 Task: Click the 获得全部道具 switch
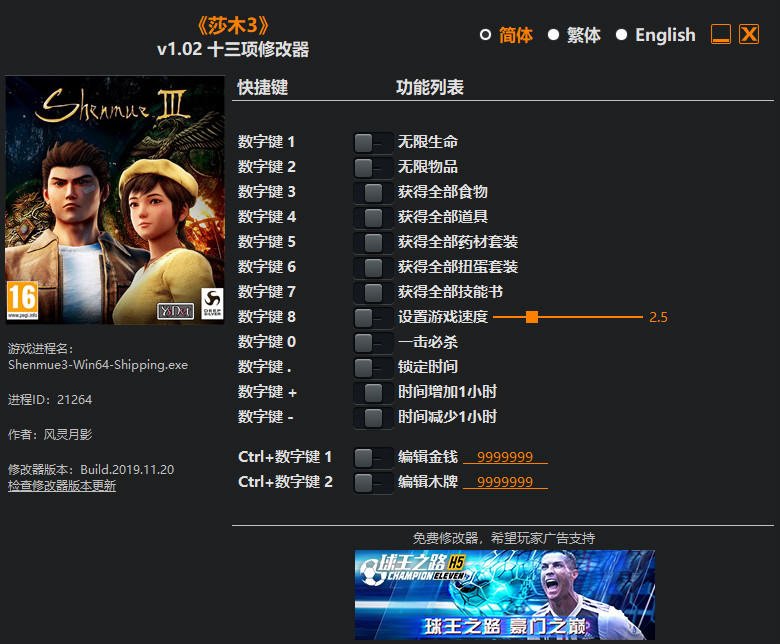(372, 217)
